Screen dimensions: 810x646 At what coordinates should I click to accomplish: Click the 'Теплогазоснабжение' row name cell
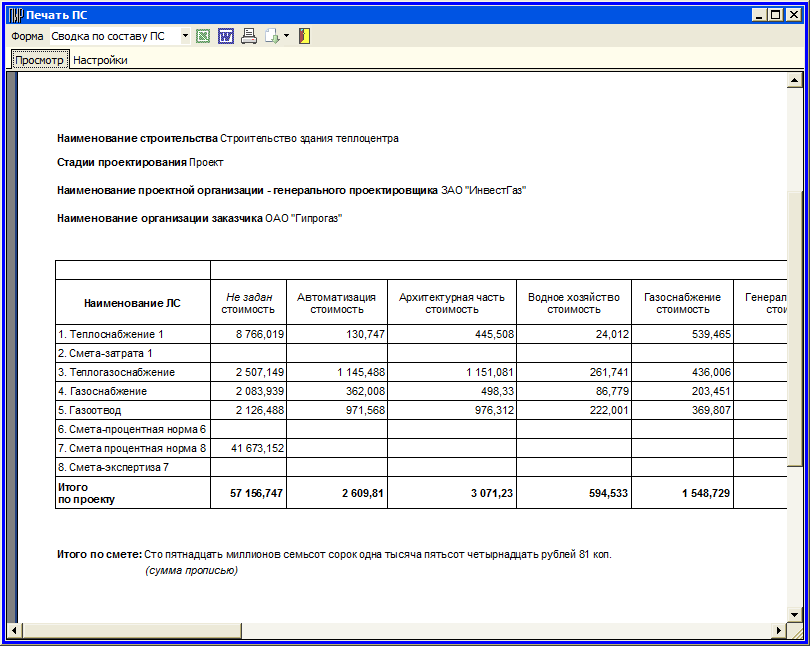(x=117, y=372)
